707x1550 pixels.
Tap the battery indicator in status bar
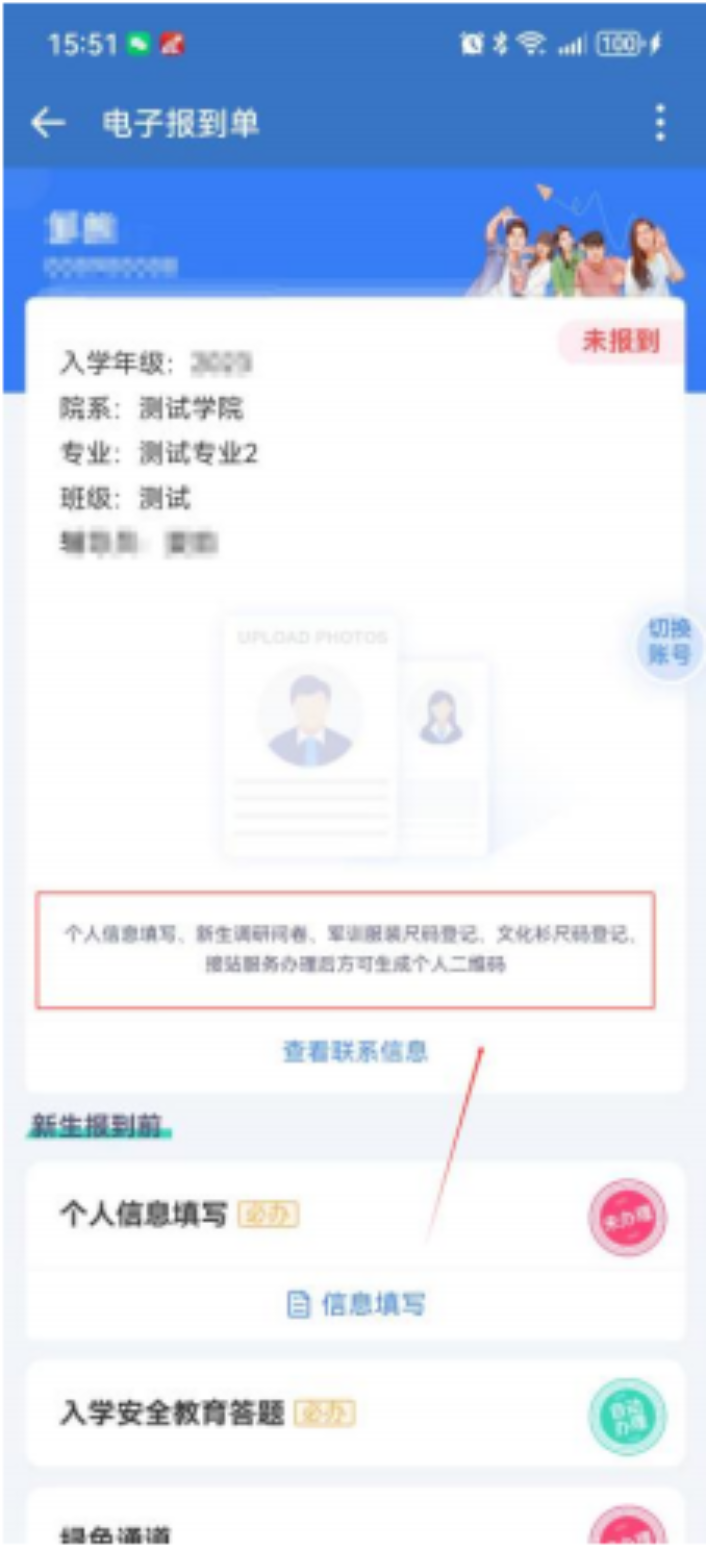pos(628,44)
